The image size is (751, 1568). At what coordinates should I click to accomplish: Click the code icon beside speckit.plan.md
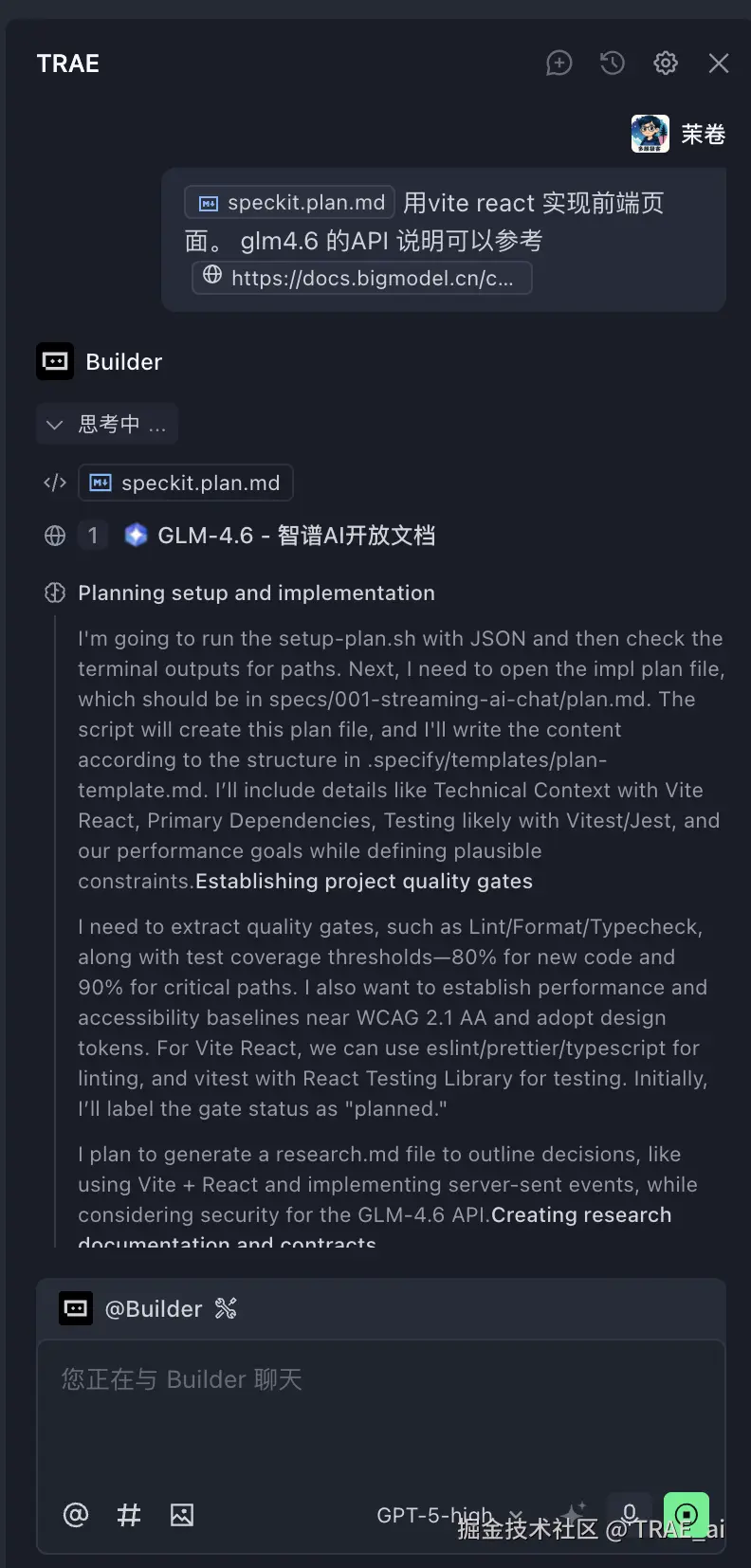tap(54, 483)
